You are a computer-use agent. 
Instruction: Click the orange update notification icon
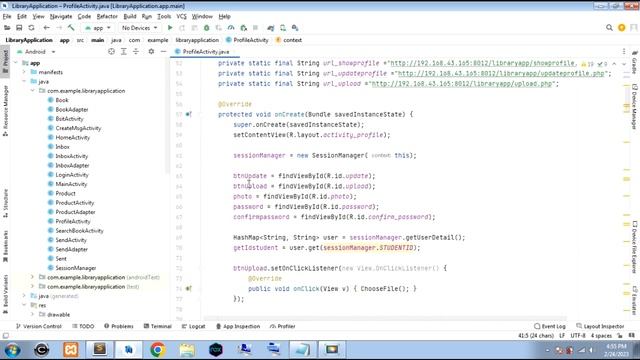(x=622, y=28)
